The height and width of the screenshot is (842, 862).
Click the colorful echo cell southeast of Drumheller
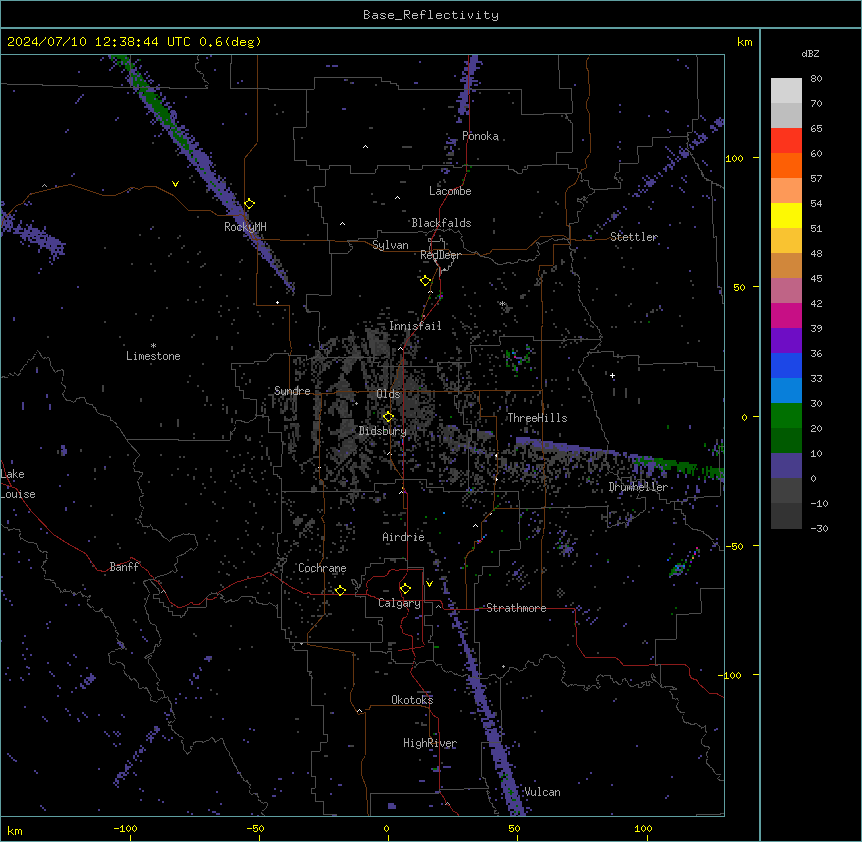click(x=683, y=563)
